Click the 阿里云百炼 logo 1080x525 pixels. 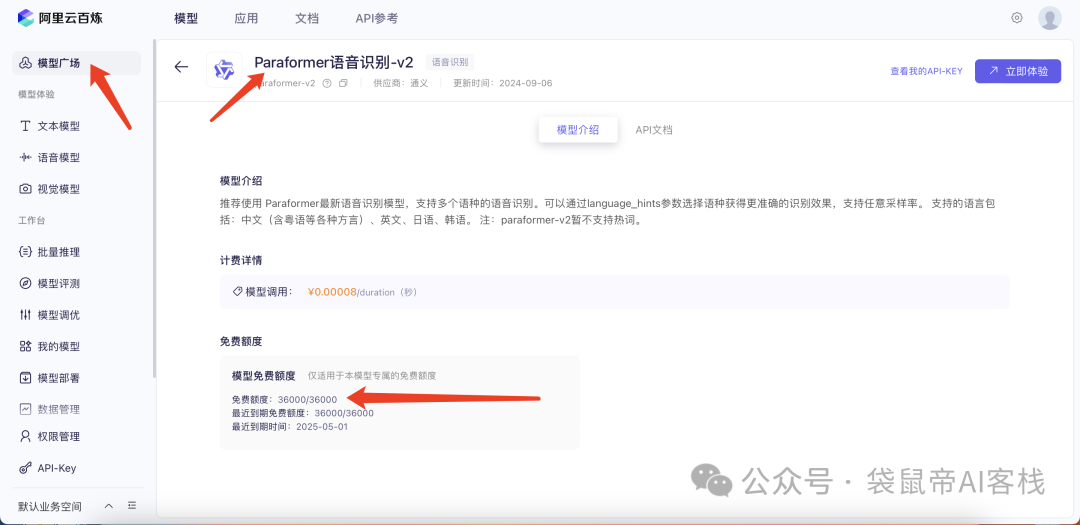coord(60,18)
